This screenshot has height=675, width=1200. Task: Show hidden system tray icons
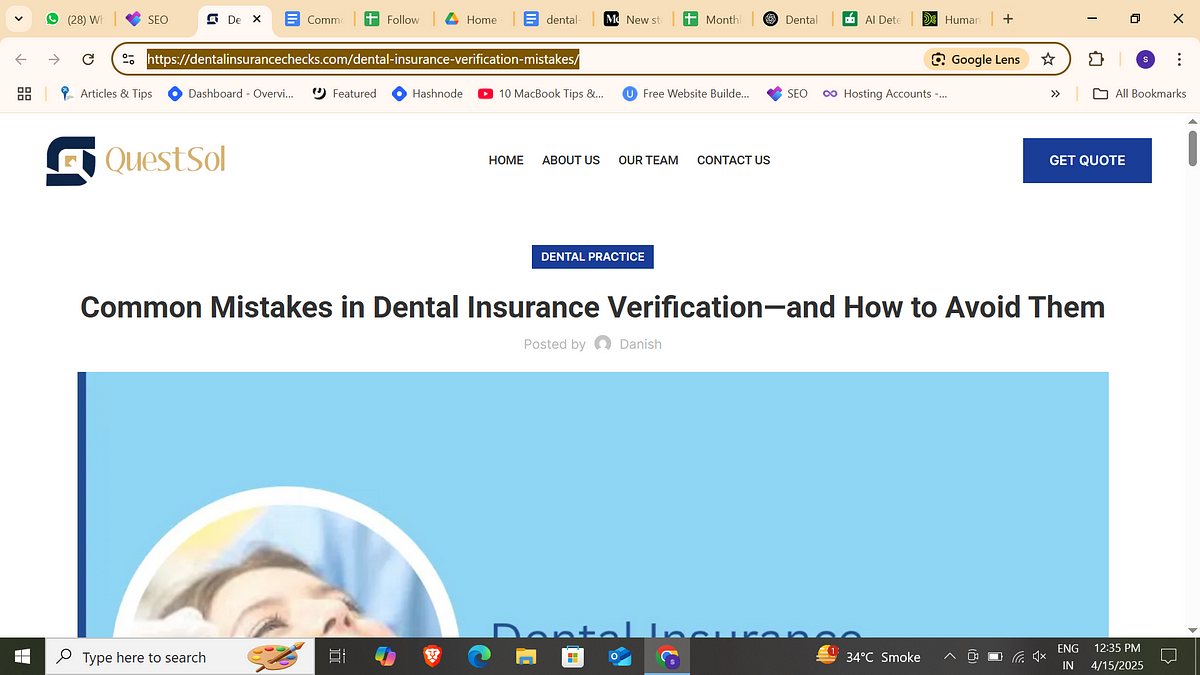[948, 657]
